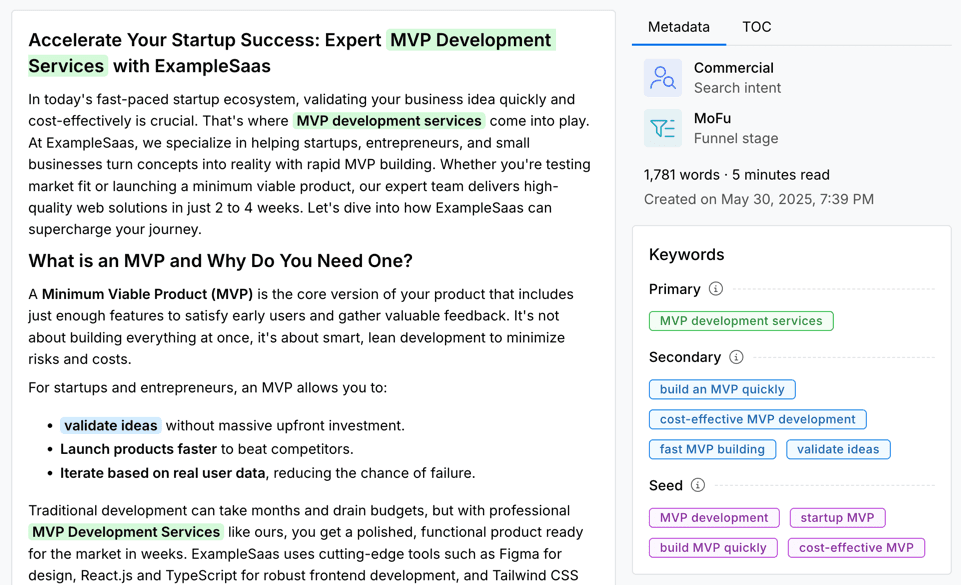Select the 'validate ideas' secondary keyword
Viewport: 961px width, 585px height.
click(838, 449)
